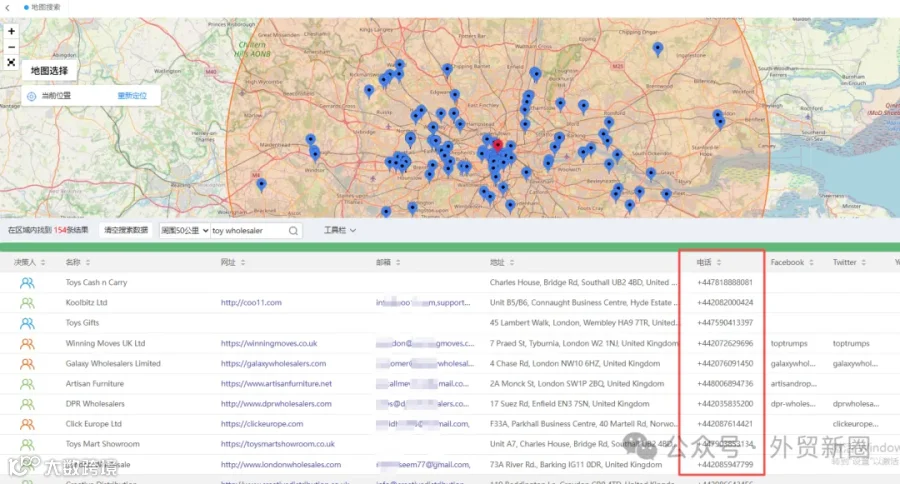
Task: Open the galaxywholesalers.com link
Action: pyautogui.click(x=273, y=363)
